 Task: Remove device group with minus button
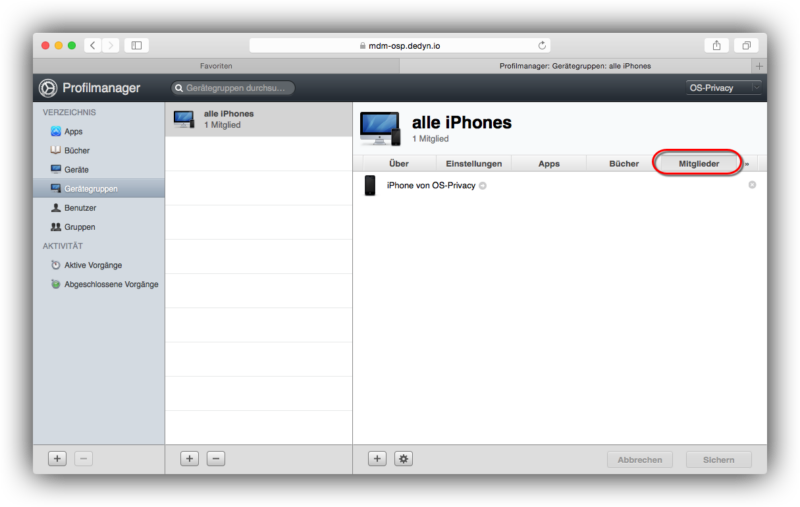[216, 459]
